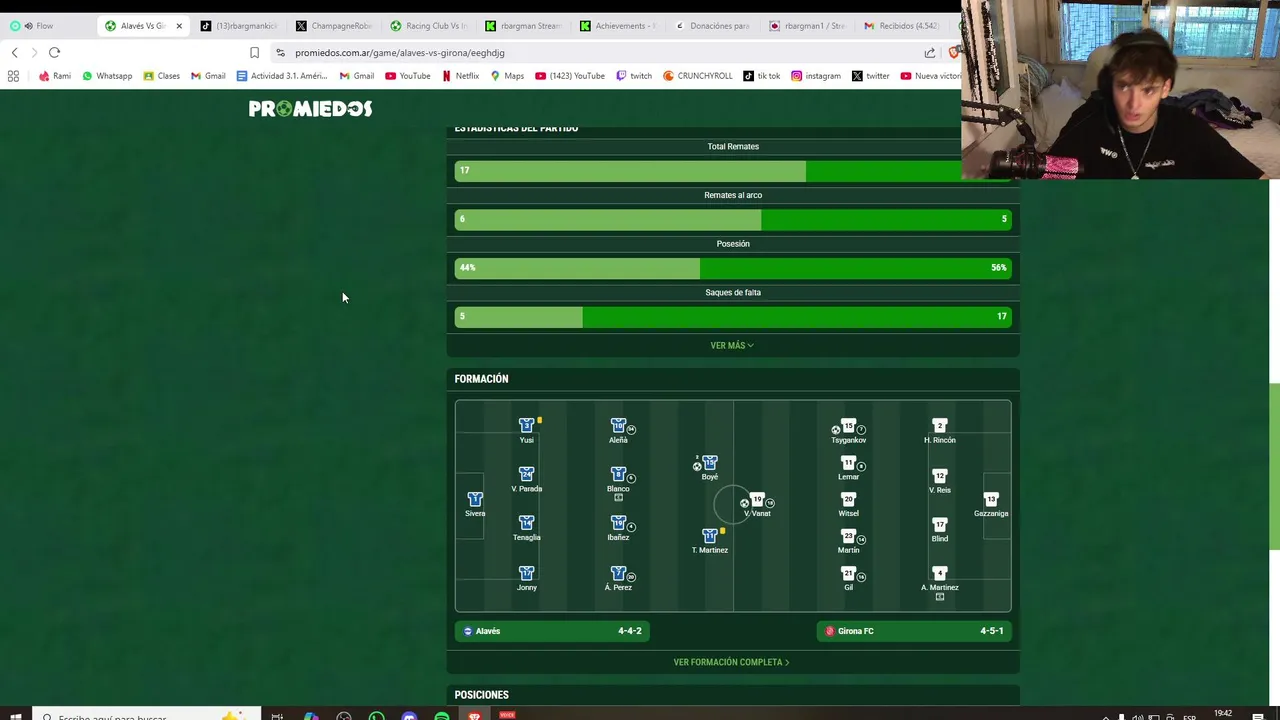
Task: Select Jonny's shirt icon
Action: click(526, 573)
